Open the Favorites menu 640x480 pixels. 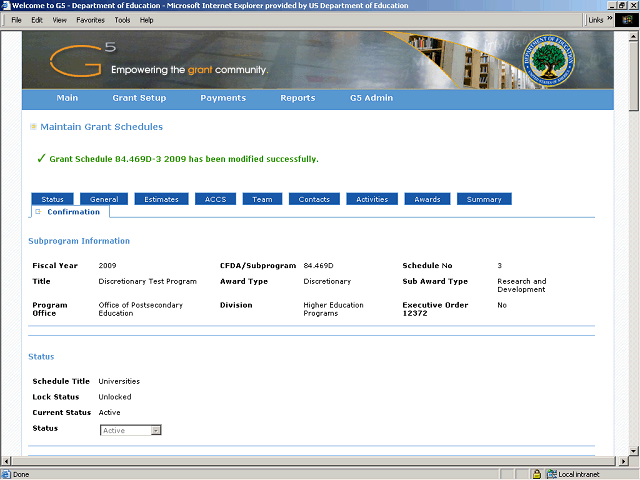pyautogui.click(x=90, y=20)
